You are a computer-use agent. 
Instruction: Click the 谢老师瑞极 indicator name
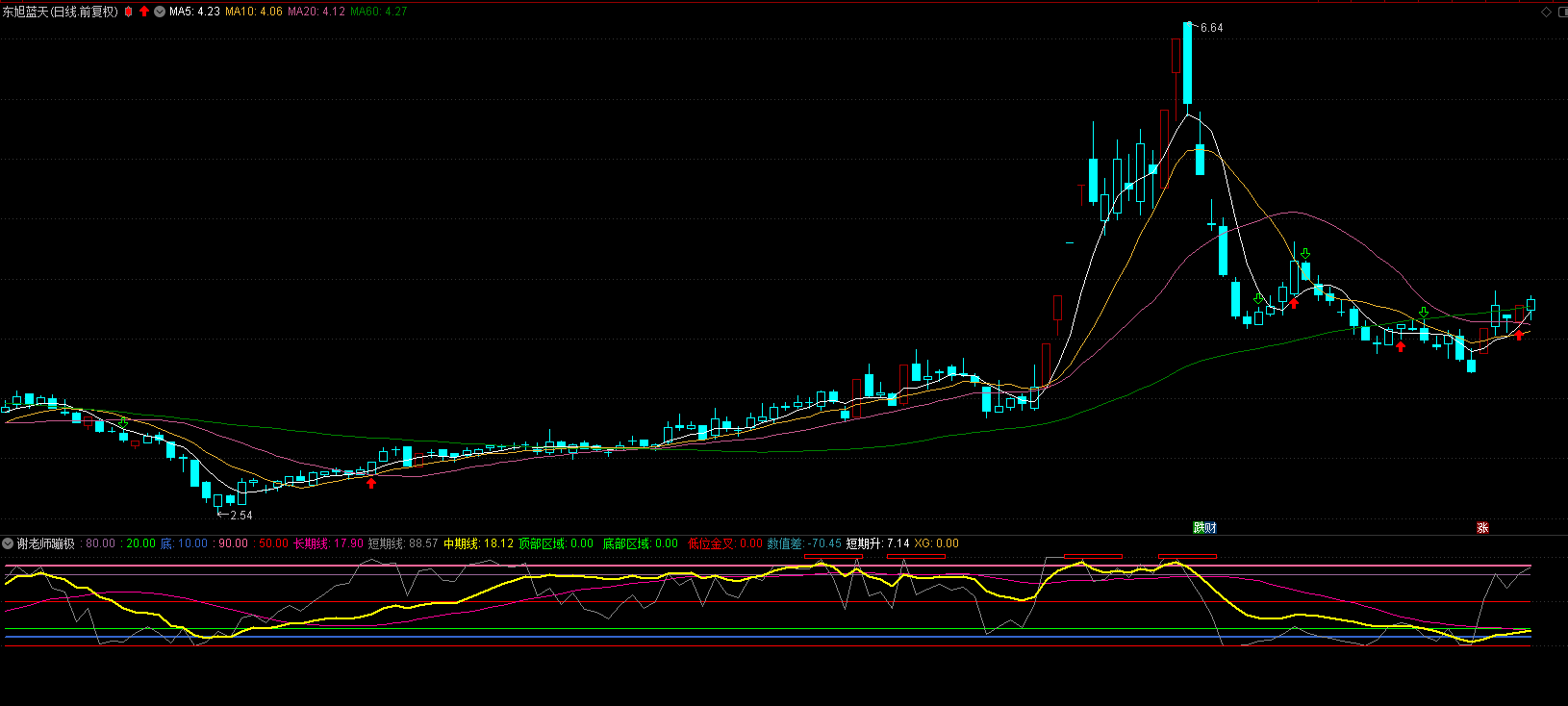(45, 543)
